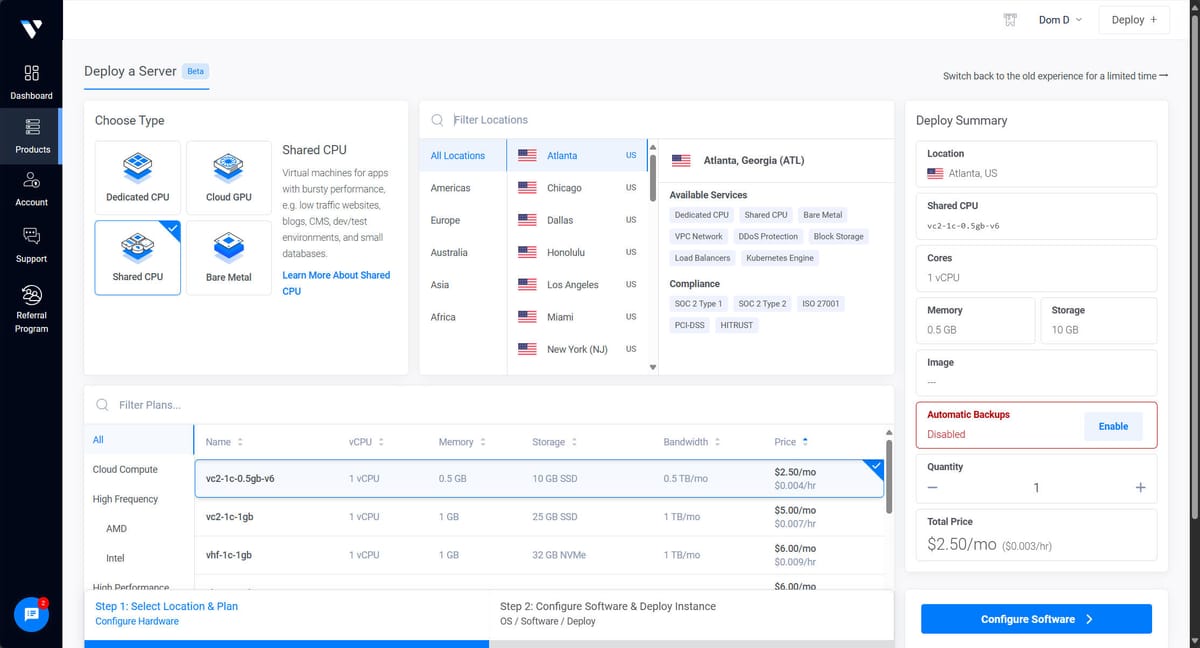The image size is (1200, 648).
Task: Select the Bare Metal server type
Action: tap(228, 257)
